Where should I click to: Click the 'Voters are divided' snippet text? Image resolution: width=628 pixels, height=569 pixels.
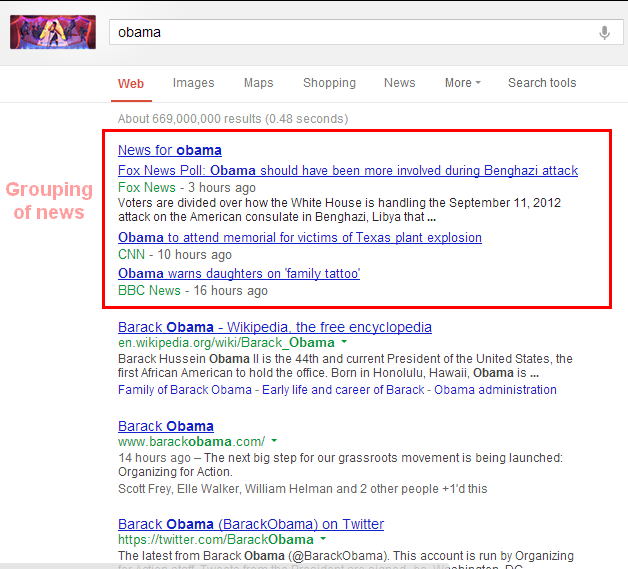[339, 210]
